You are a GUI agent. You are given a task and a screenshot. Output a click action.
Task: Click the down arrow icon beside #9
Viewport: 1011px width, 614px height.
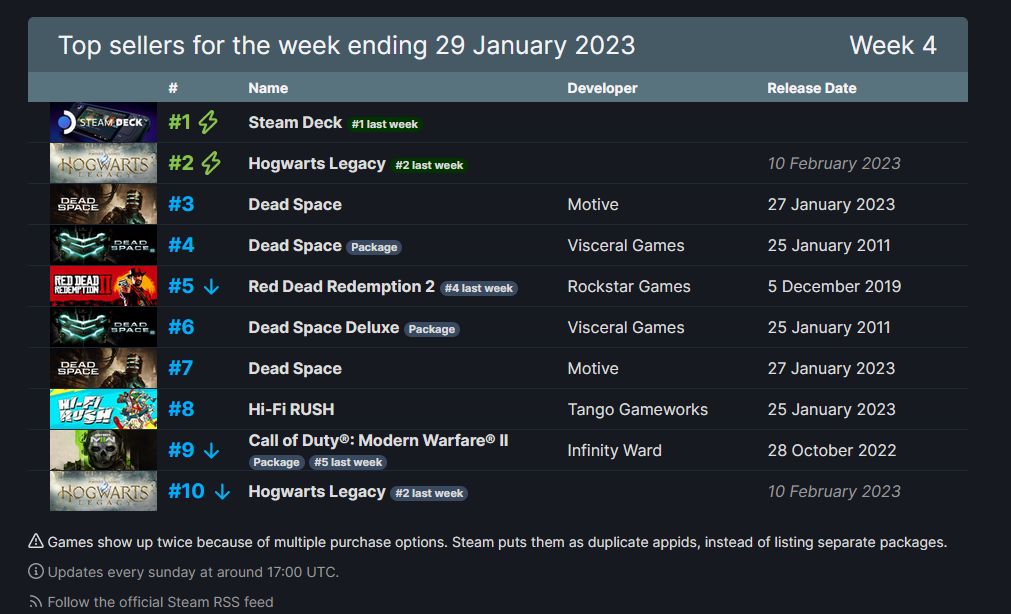click(211, 451)
